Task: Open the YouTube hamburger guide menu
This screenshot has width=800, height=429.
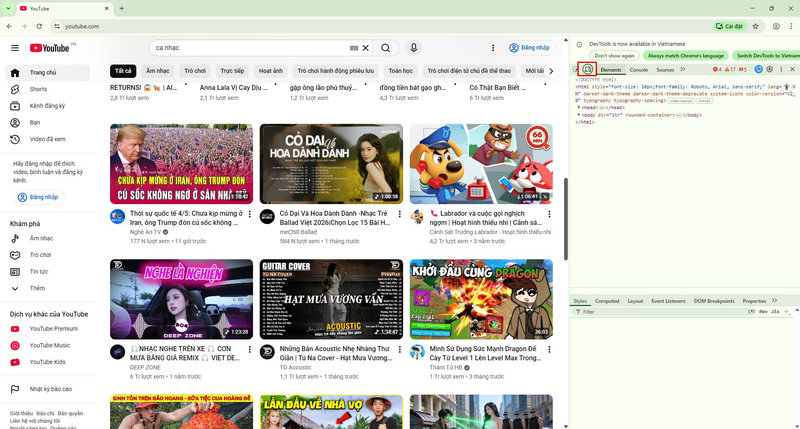Action: point(15,48)
